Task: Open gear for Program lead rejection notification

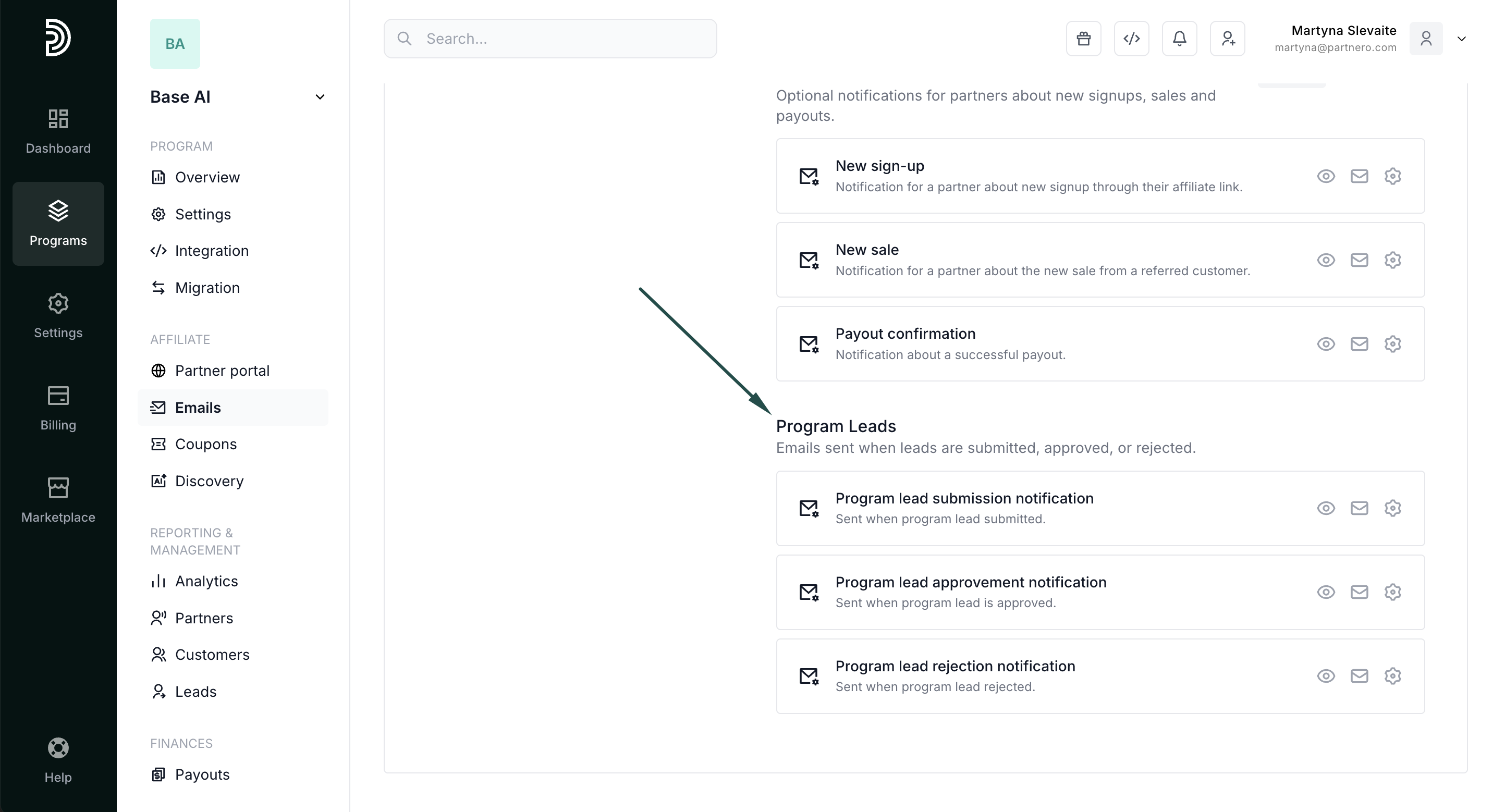Action: 1393,676
